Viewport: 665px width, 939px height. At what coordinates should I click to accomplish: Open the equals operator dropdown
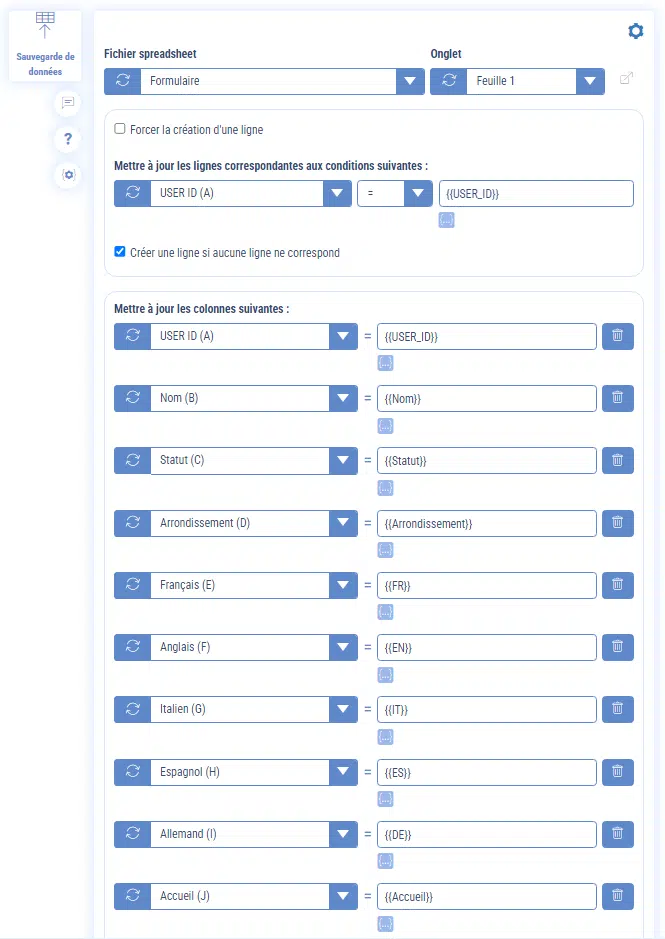(x=417, y=194)
